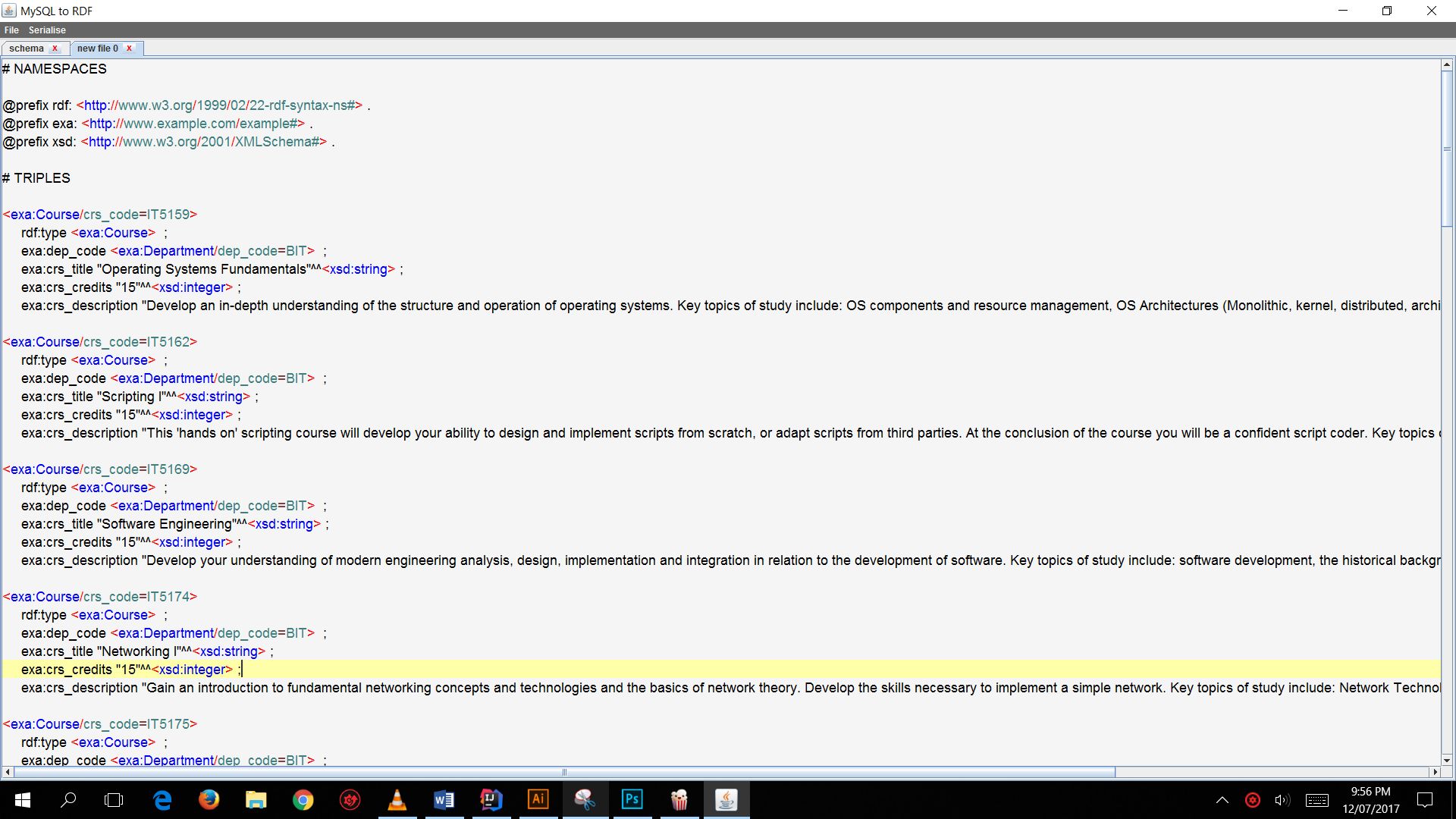Launch Firefox from the taskbar
Image resolution: width=1456 pixels, height=819 pixels.
coord(209,800)
